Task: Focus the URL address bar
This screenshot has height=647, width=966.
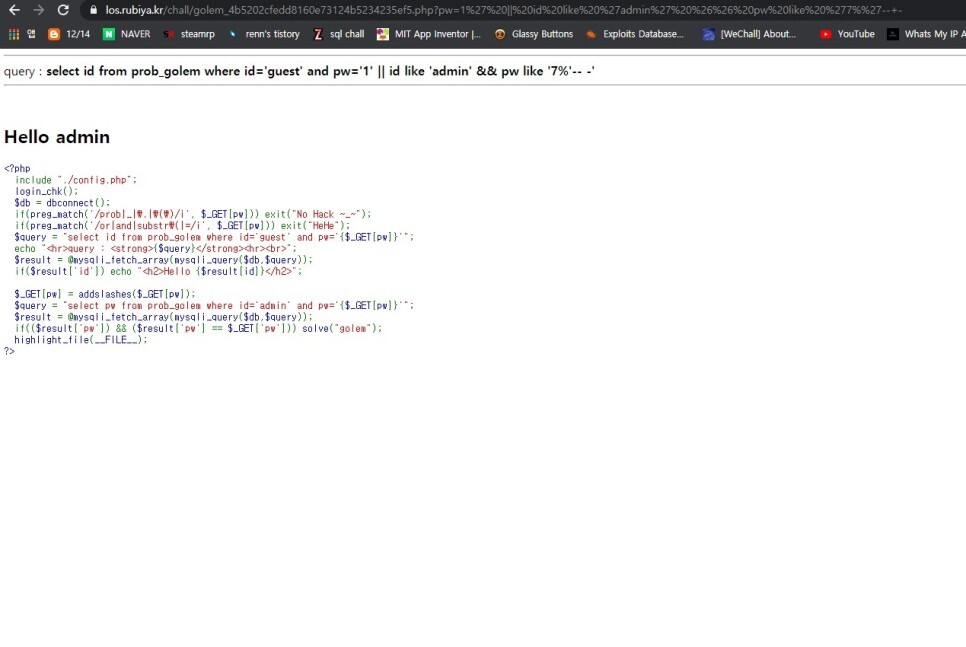Action: point(502,10)
